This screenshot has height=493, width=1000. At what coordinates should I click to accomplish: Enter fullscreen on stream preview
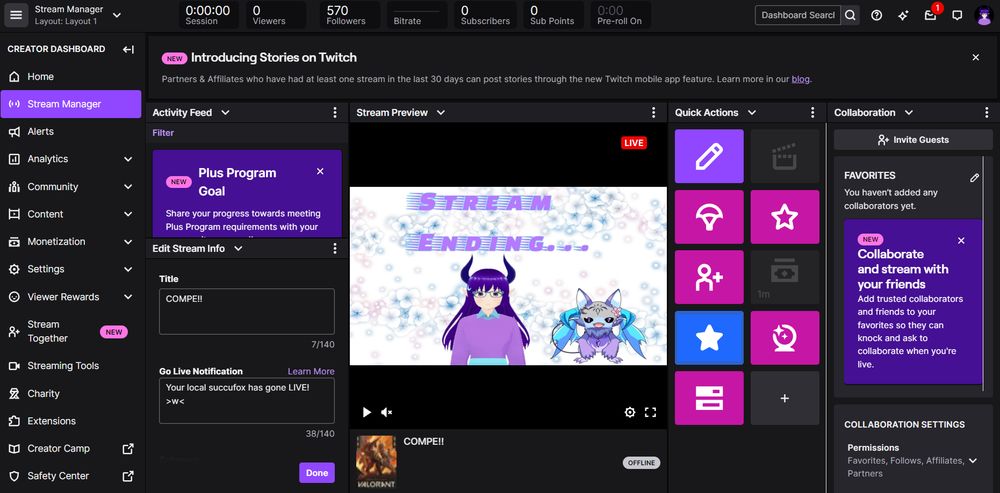[x=651, y=413]
